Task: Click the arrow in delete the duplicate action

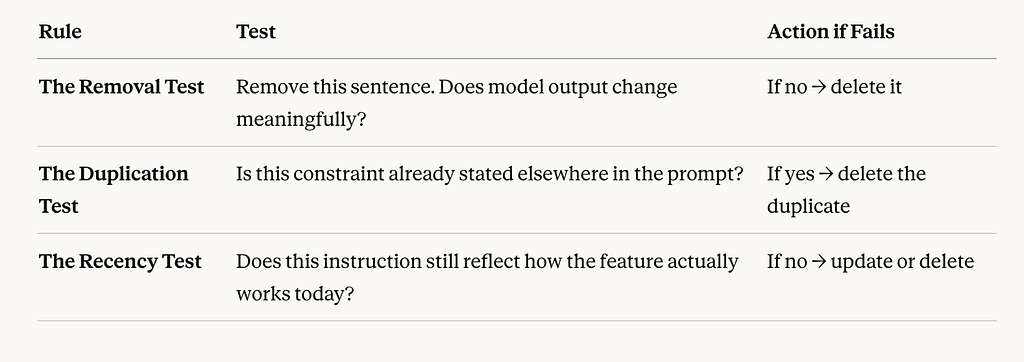Action: [x=826, y=175]
